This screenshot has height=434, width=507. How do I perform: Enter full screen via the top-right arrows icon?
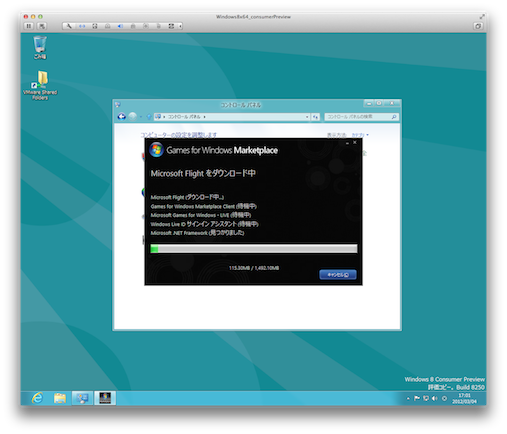point(482,16)
